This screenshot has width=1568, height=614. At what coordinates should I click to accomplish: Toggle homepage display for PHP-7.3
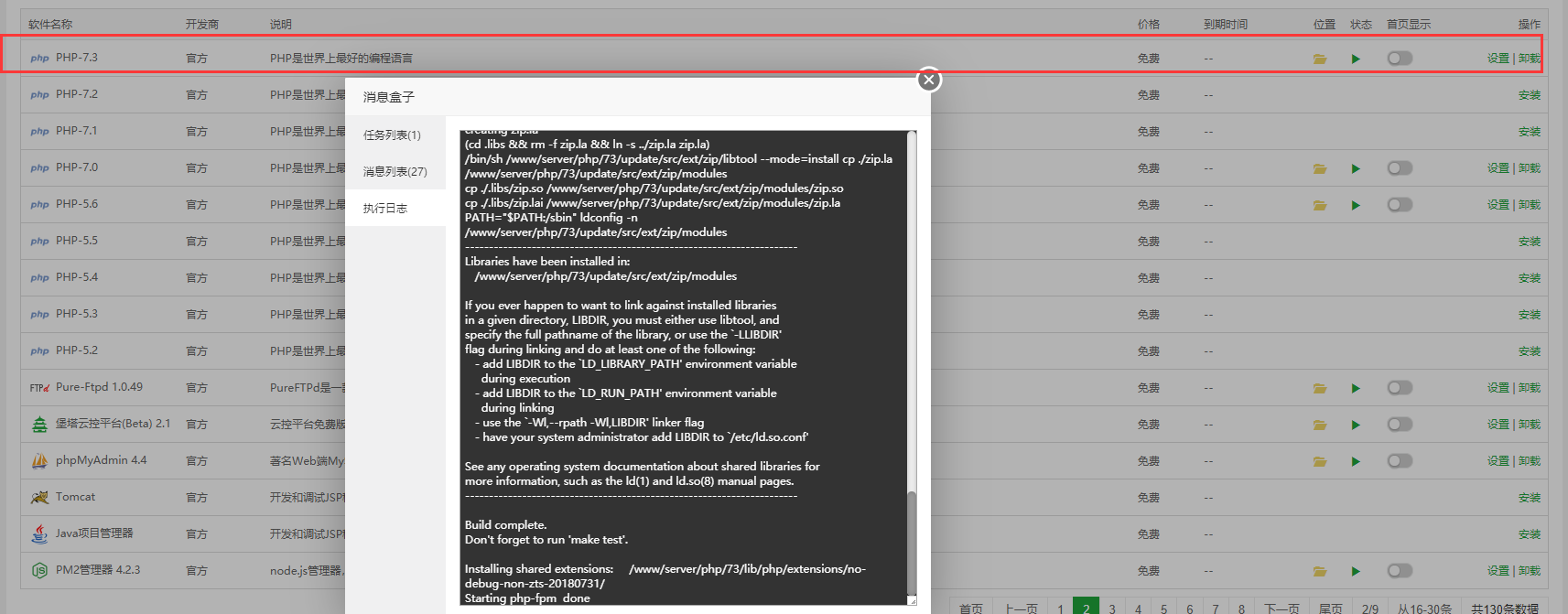click(x=1400, y=58)
